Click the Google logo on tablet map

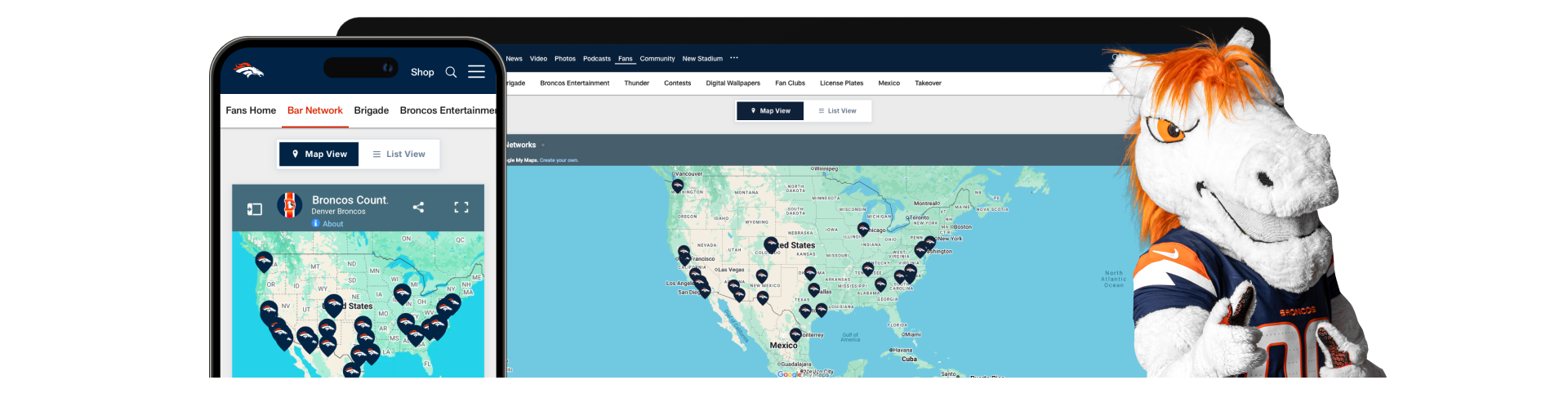pos(789,374)
